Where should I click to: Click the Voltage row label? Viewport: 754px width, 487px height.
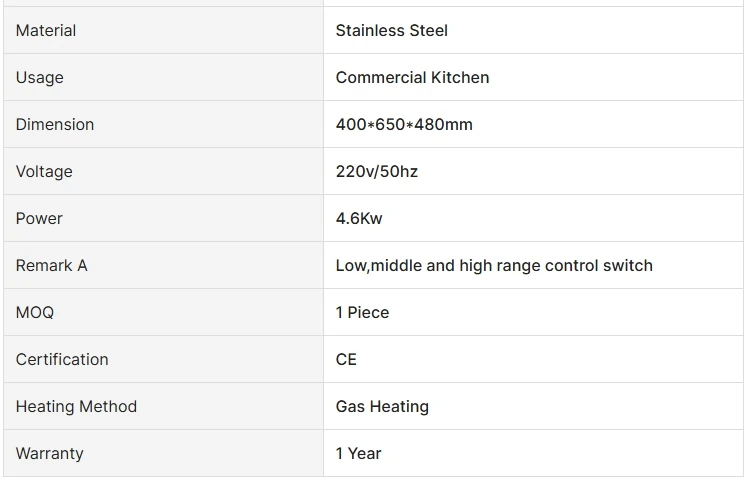(x=44, y=172)
